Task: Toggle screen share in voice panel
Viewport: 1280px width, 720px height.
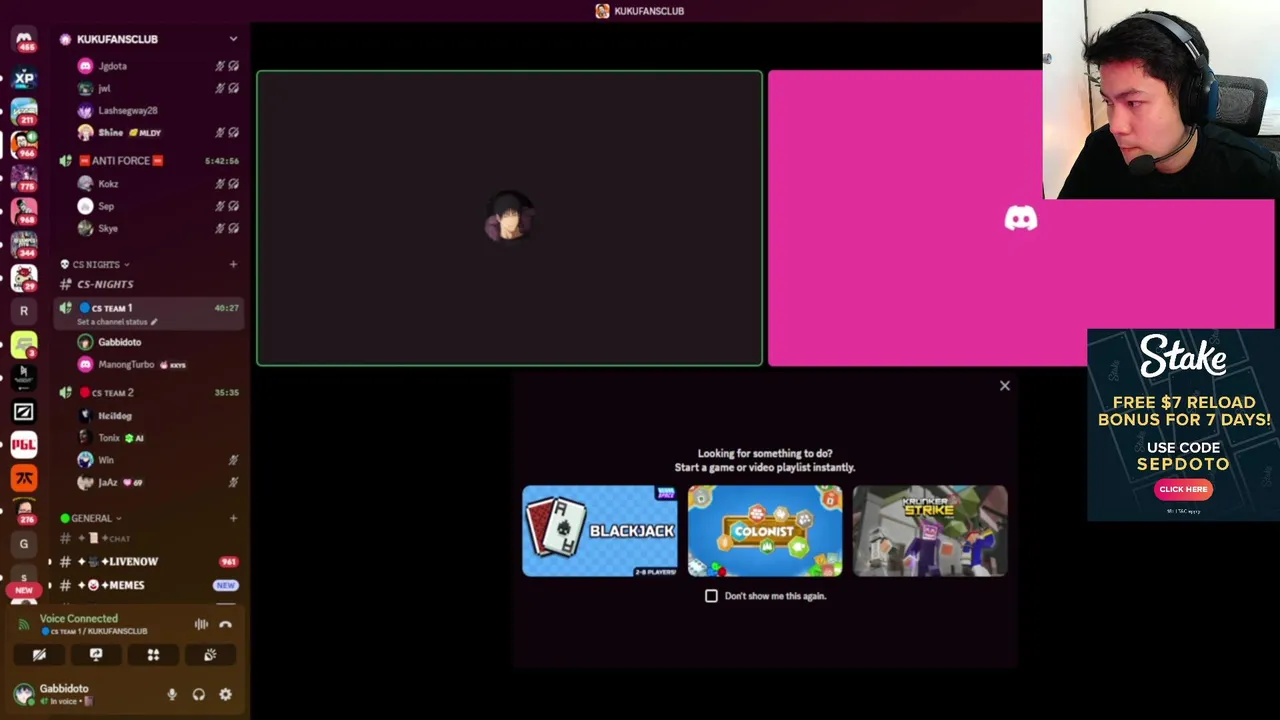Action: [x=96, y=655]
